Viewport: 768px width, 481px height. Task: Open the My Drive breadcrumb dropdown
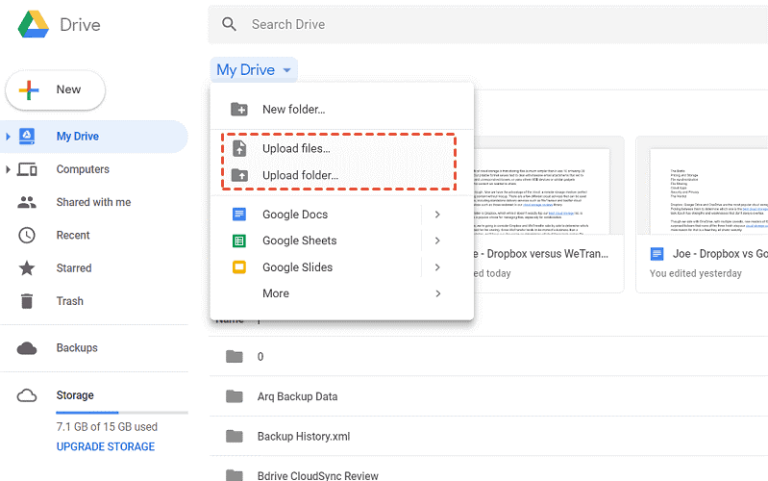point(254,70)
